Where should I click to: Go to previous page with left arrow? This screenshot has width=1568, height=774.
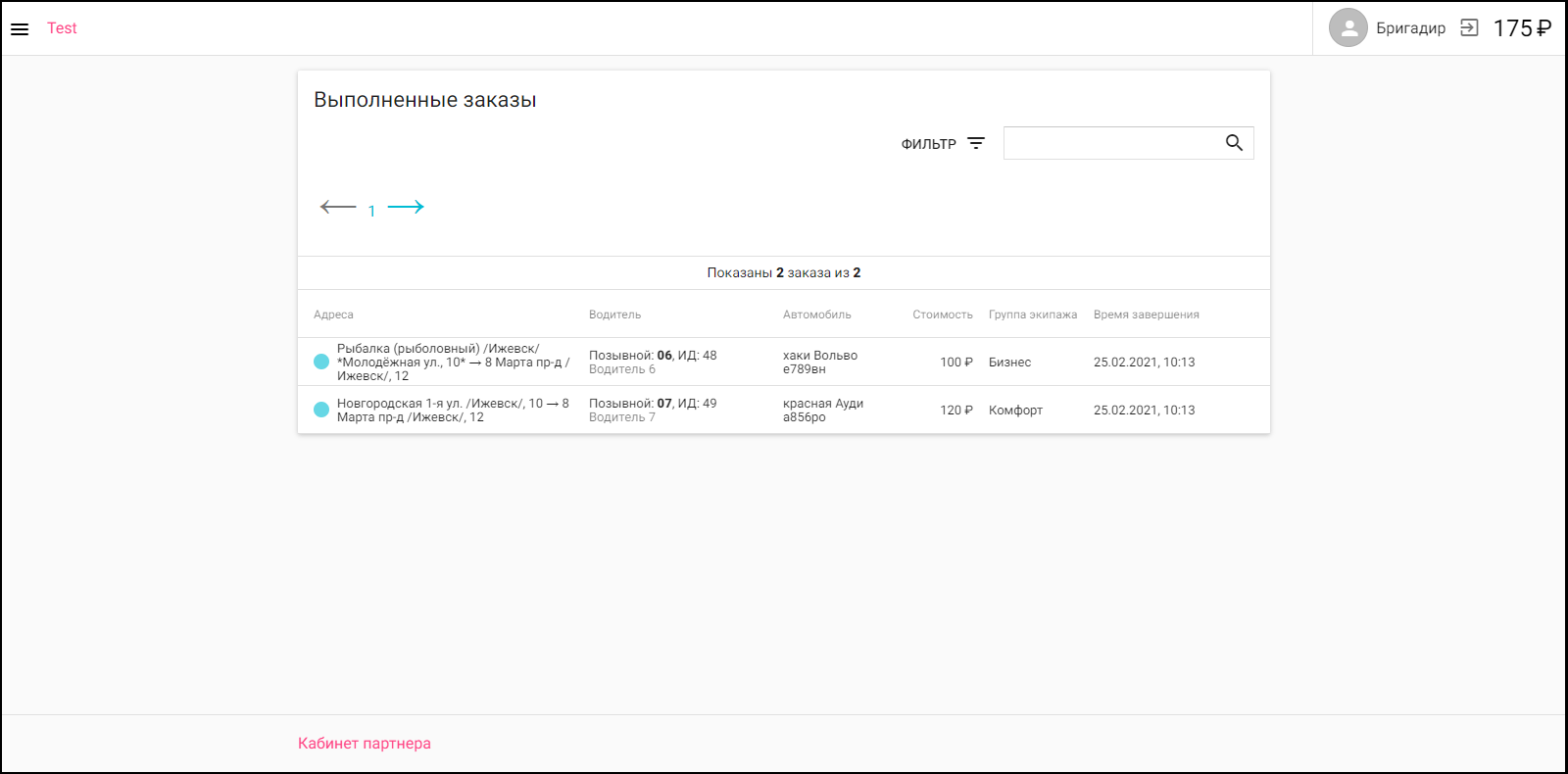(338, 207)
